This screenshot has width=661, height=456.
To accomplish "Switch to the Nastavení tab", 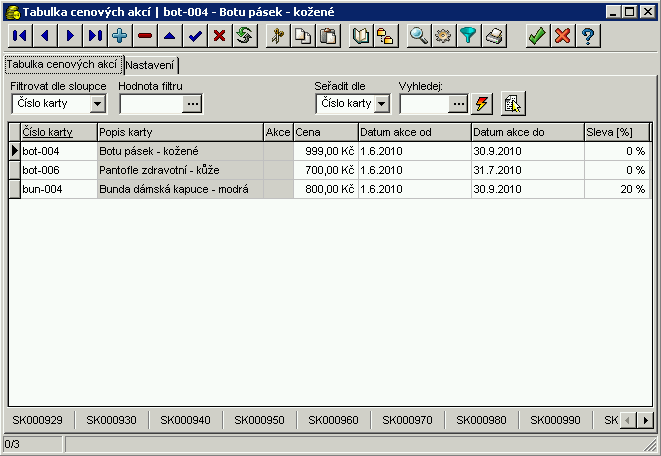I will pos(152,65).
